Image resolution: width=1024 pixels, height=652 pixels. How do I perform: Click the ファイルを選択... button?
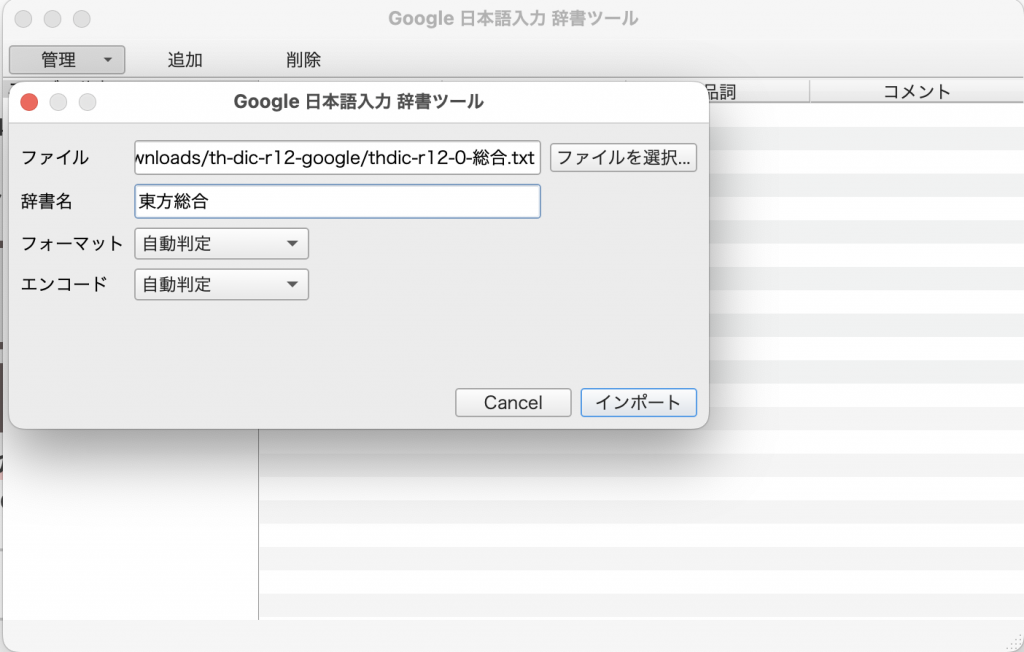pyautogui.click(x=623, y=158)
